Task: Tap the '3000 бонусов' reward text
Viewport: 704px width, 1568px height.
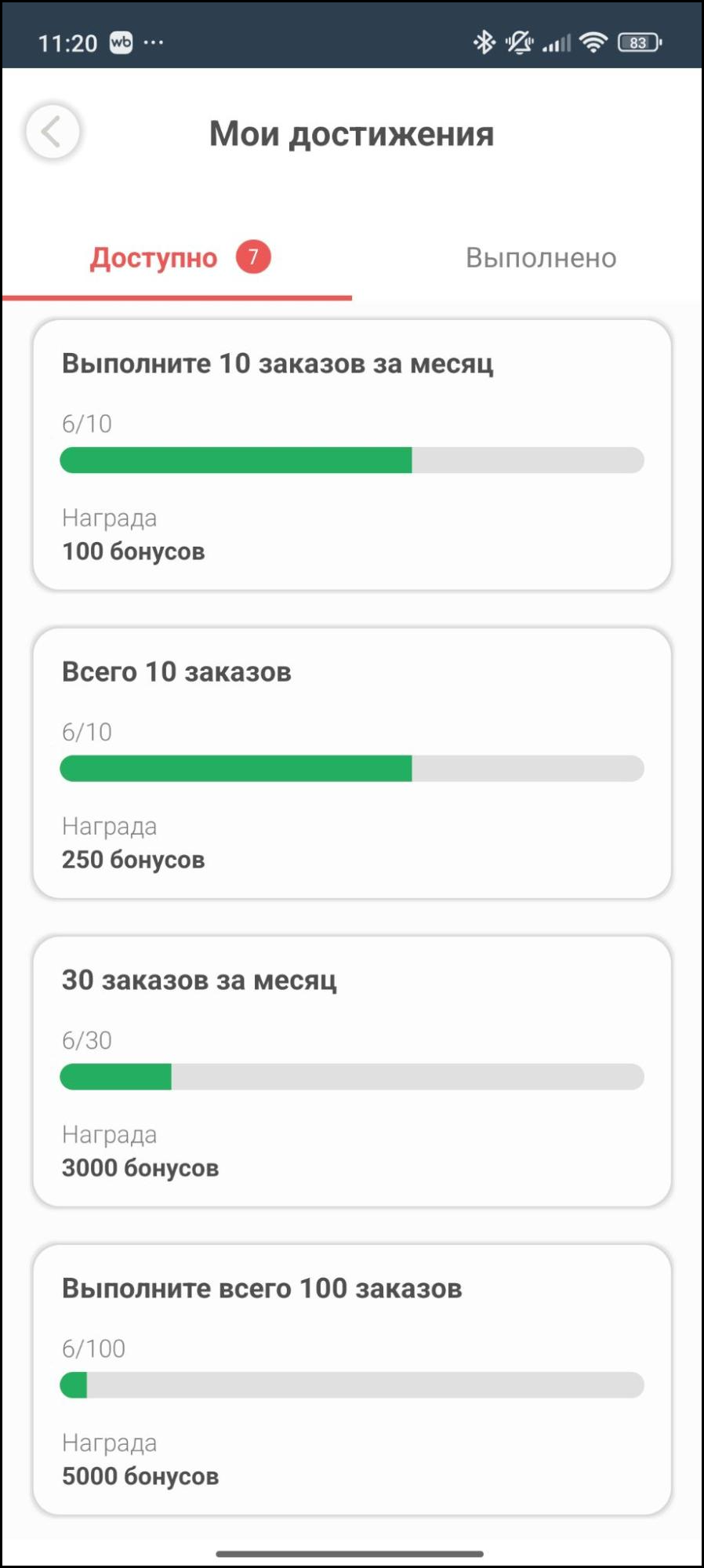Action: (x=140, y=1168)
